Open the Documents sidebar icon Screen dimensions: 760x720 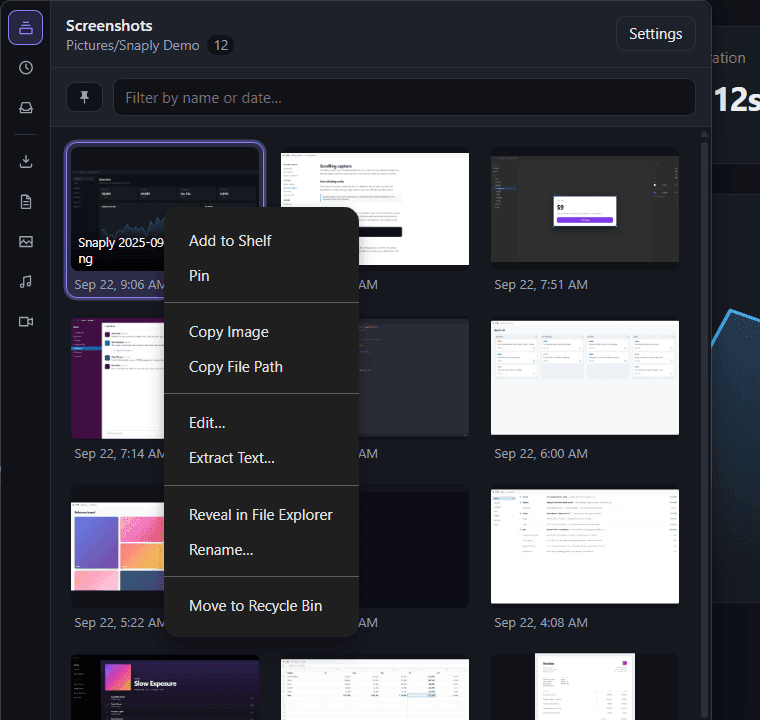[26, 201]
